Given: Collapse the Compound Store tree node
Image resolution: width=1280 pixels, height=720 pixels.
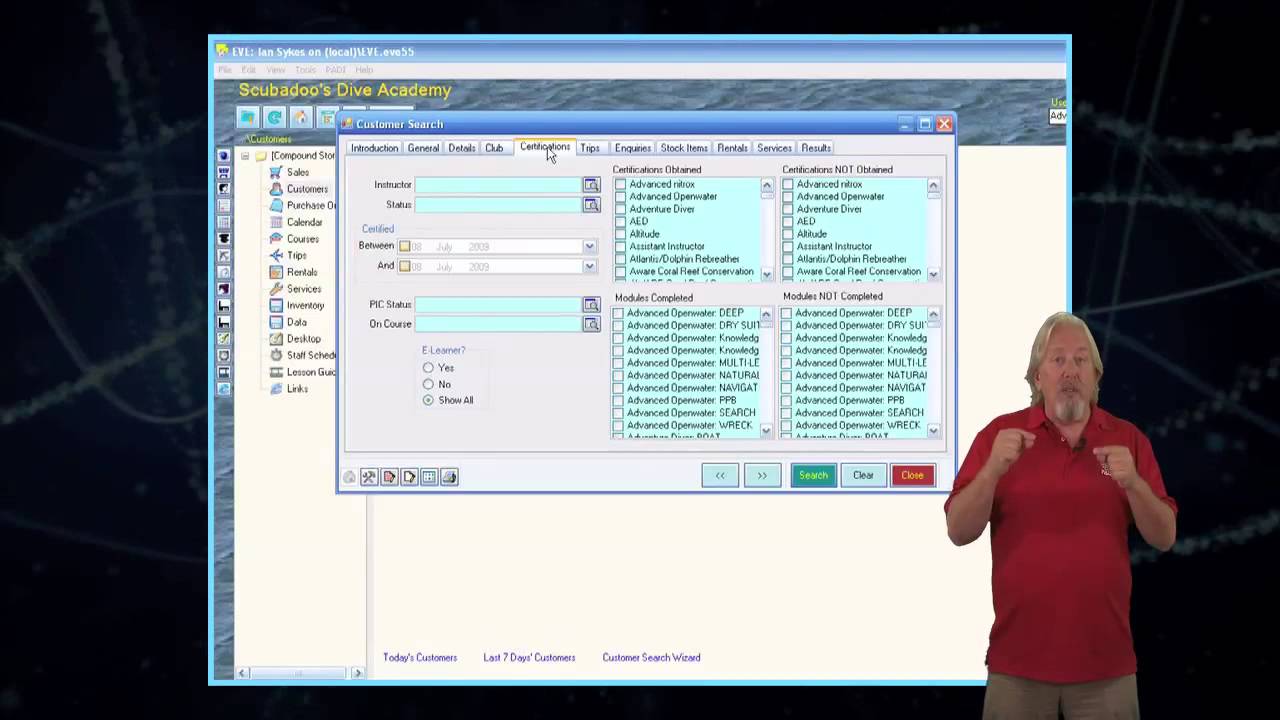Looking at the screenshot, I should click(x=245, y=156).
